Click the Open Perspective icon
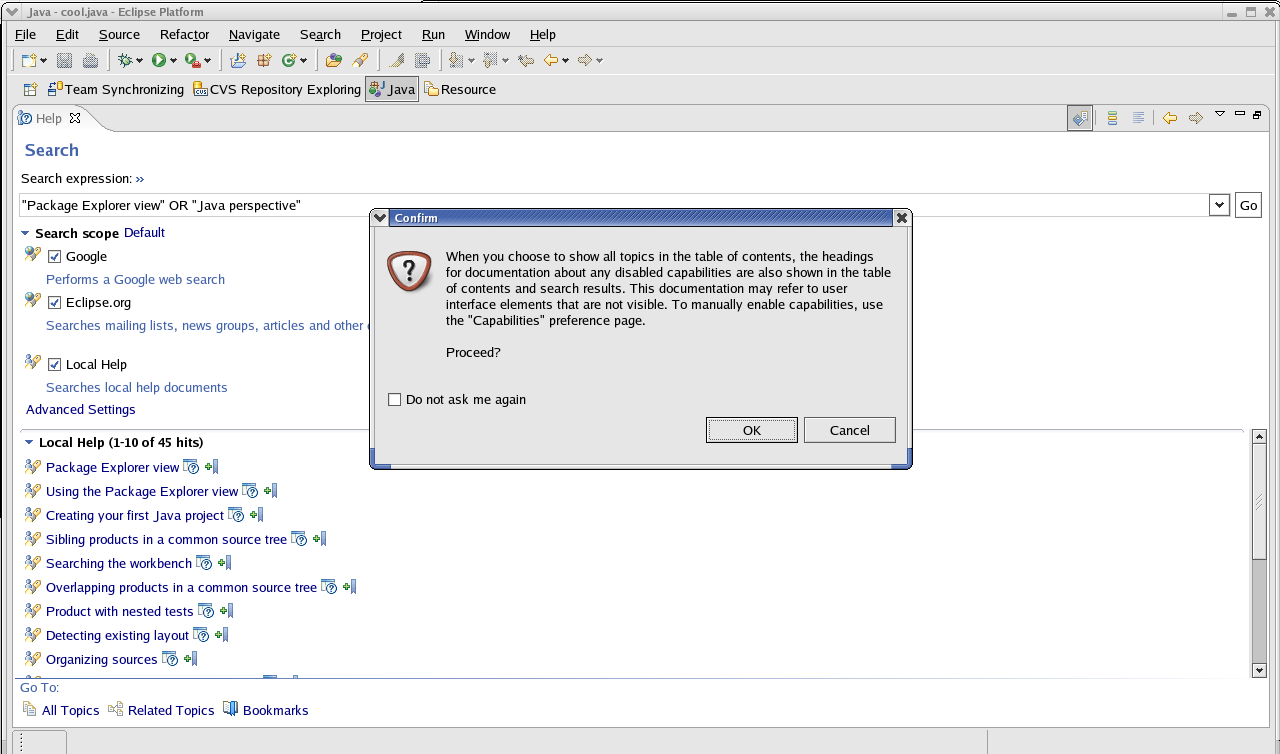The height and width of the screenshot is (754, 1280). point(30,89)
